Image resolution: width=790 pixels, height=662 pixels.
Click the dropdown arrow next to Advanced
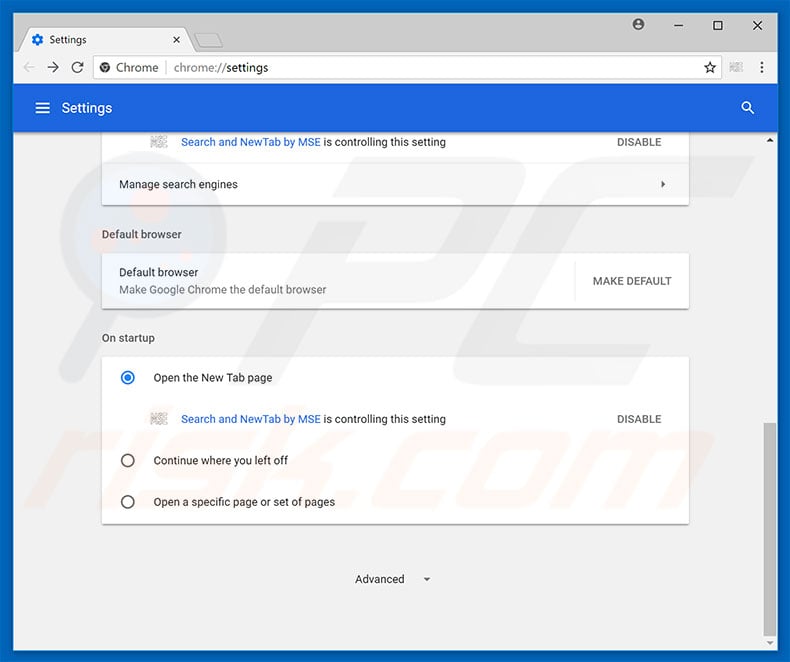pos(427,579)
